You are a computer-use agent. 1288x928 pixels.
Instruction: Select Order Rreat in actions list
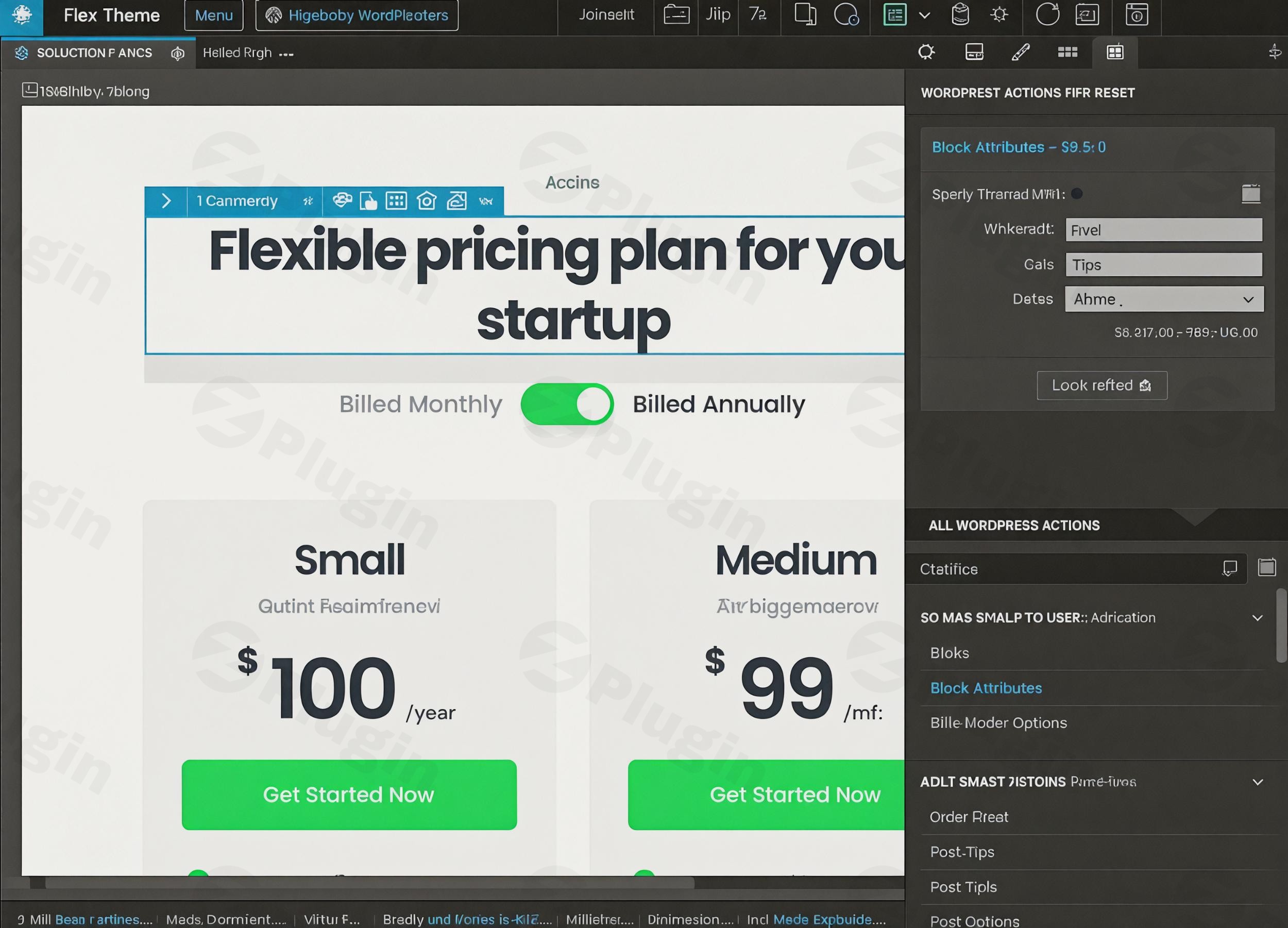coord(968,817)
